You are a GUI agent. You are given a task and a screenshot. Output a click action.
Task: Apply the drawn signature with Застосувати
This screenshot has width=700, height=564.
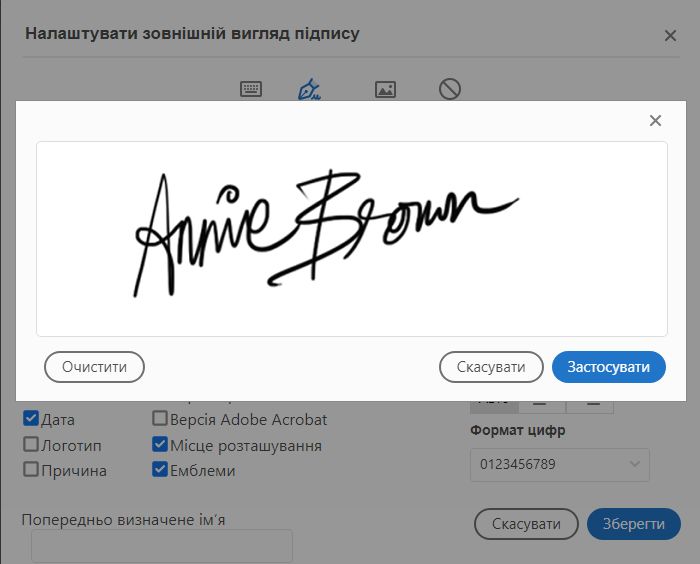pos(609,367)
